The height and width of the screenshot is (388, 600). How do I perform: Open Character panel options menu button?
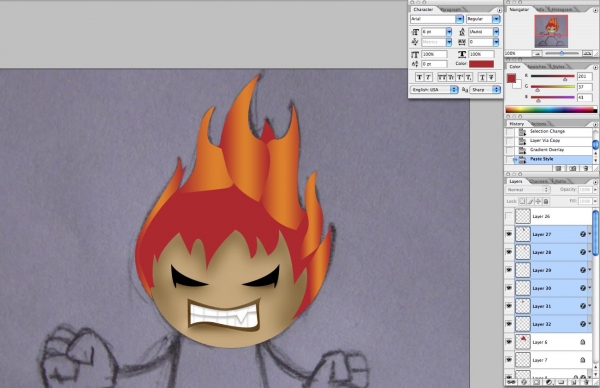coord(499,10)
